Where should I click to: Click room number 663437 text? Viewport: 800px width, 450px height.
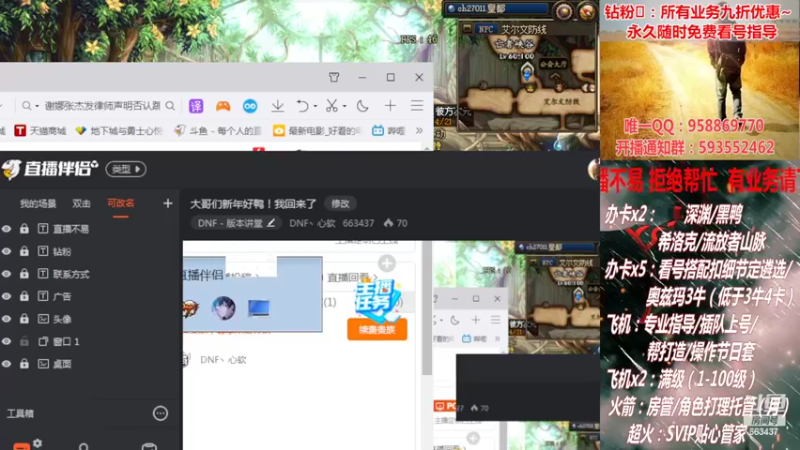[358, 223]
